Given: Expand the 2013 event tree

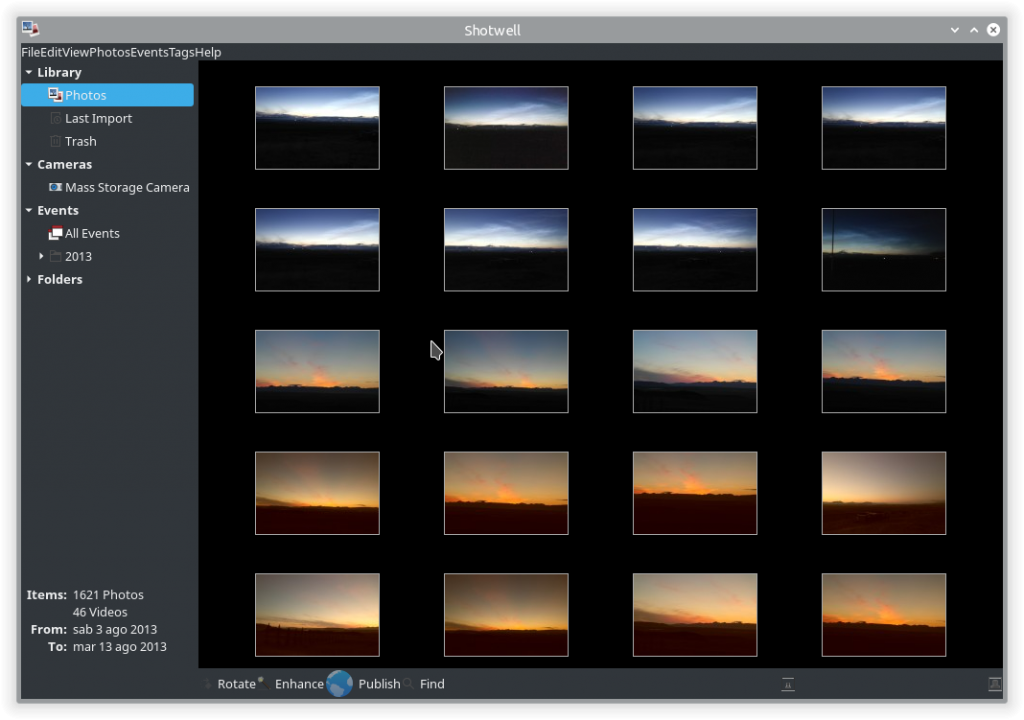Looking at the screenshot, I should pyautogui.click(x=40, y=256).
